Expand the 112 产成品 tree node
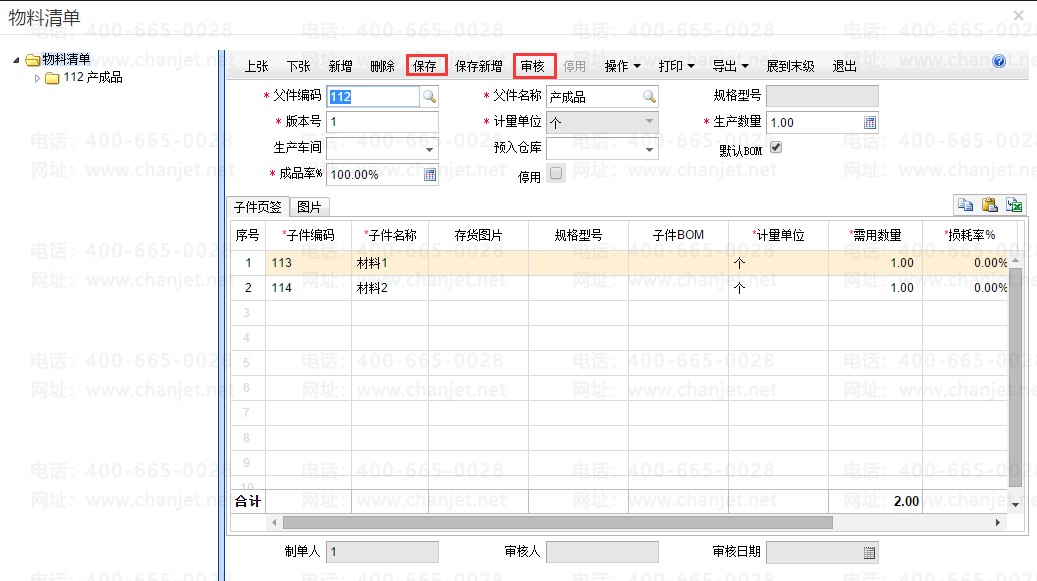1037x581 pixels. click(x=37, y=78)
